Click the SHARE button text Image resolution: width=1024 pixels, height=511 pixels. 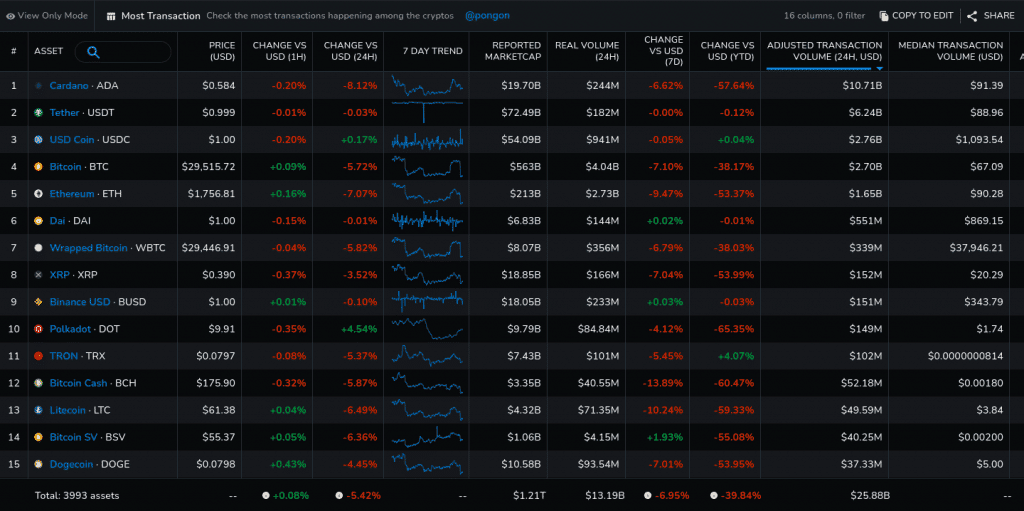999,16
